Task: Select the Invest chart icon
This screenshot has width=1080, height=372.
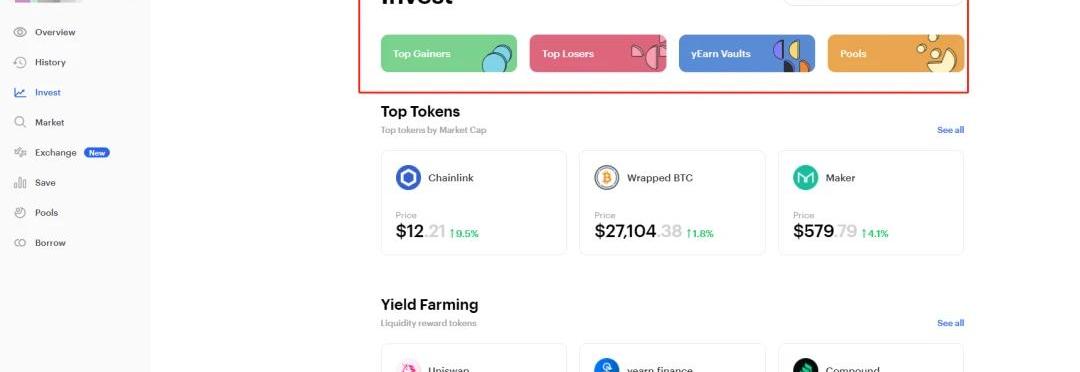Action: click(x=20, y=92)
